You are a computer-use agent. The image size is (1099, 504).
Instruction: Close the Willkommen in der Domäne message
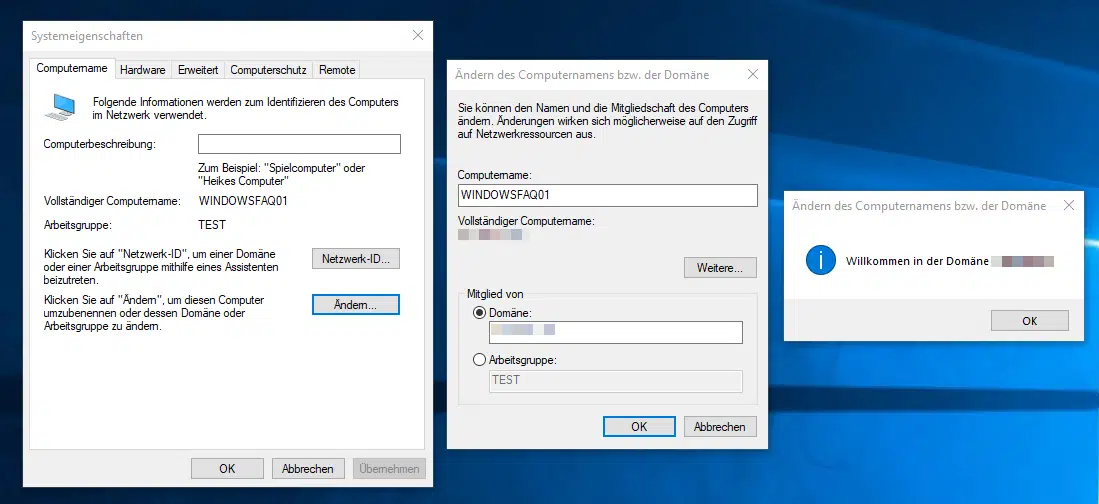coord(1069,205)
